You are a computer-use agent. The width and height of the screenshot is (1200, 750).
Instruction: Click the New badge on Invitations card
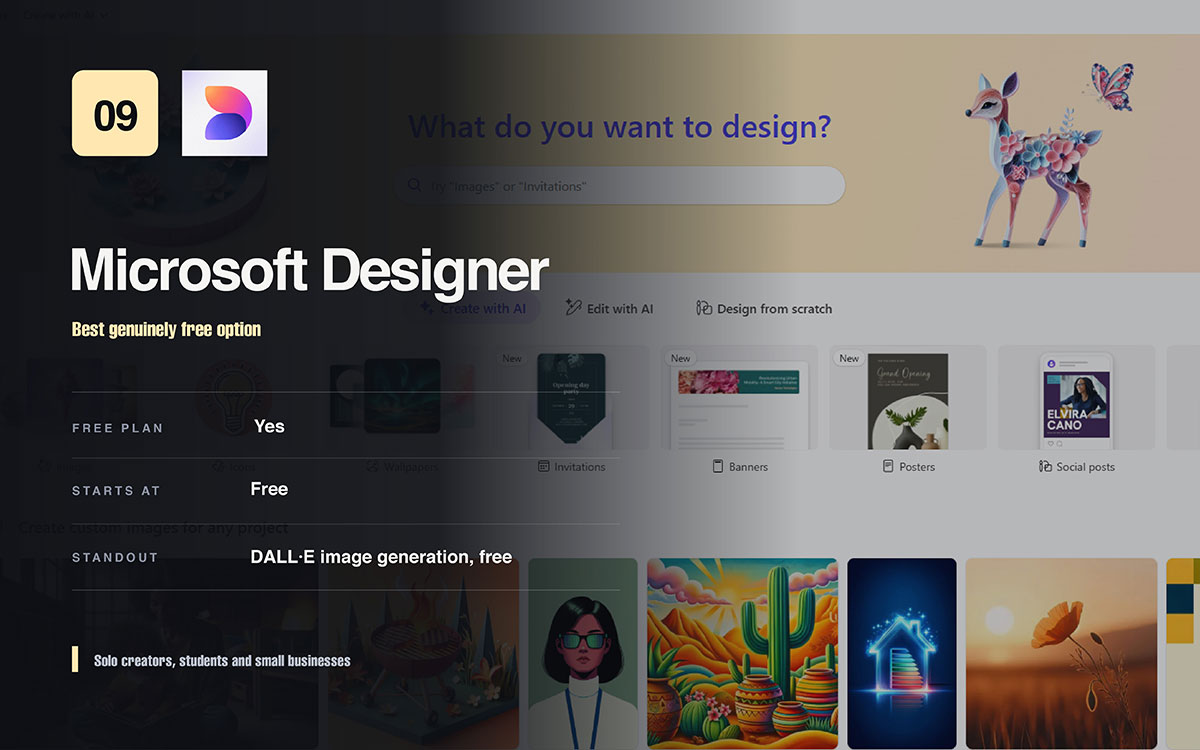(512, 358)
